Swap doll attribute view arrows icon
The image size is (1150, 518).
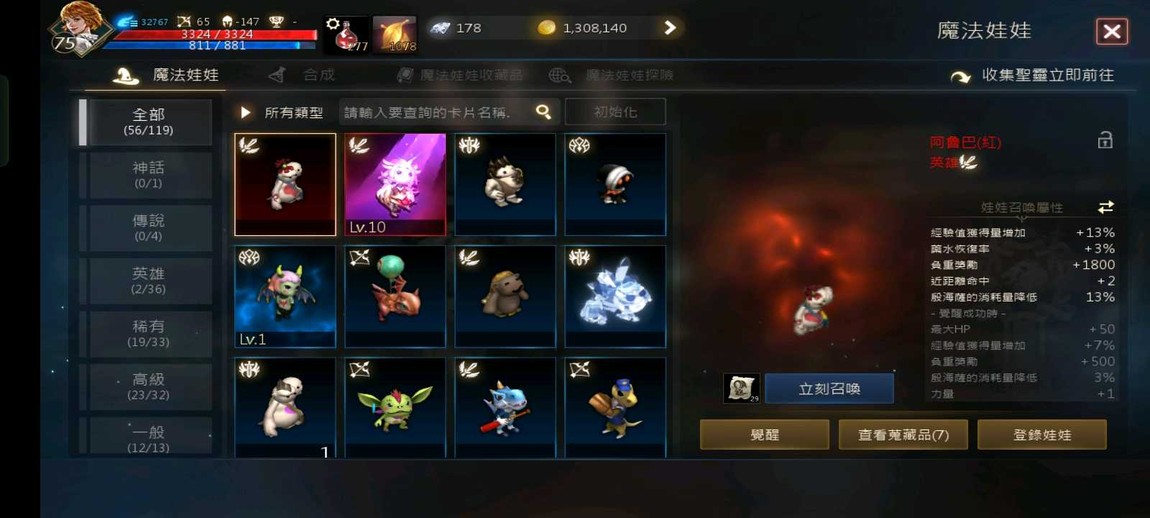(1105, 208)
